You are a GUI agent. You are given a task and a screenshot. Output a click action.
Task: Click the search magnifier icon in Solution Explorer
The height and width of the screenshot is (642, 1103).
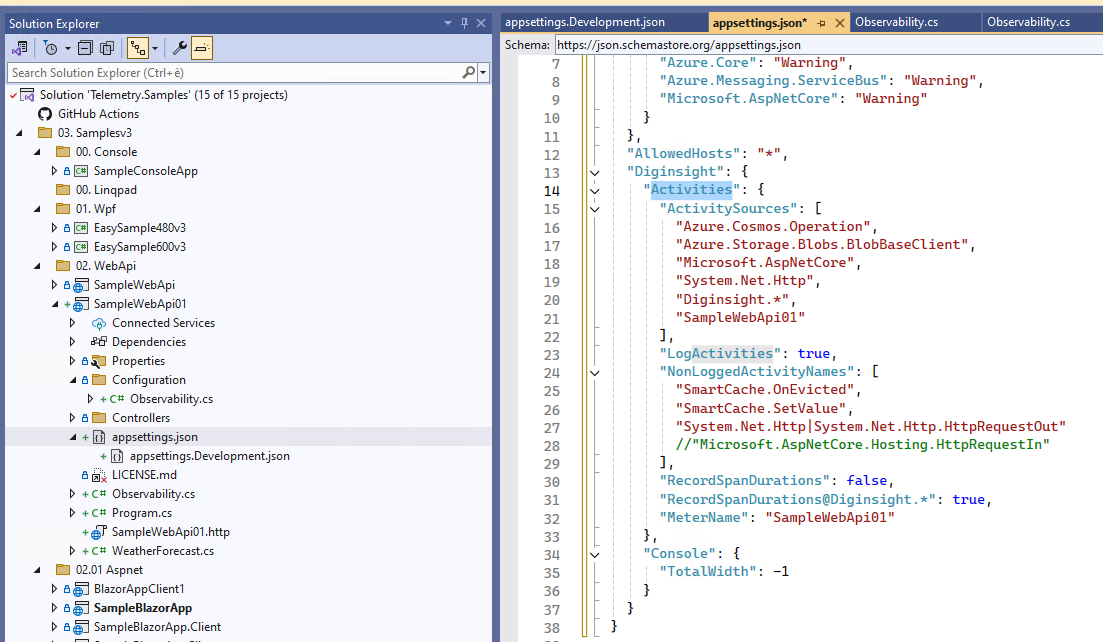click(469, 73)
